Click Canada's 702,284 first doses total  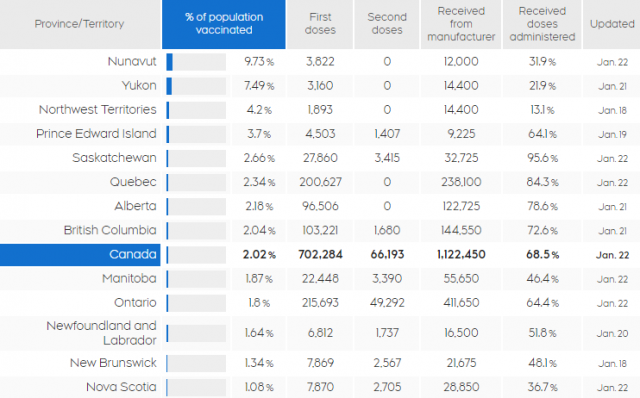coord(320,255)
